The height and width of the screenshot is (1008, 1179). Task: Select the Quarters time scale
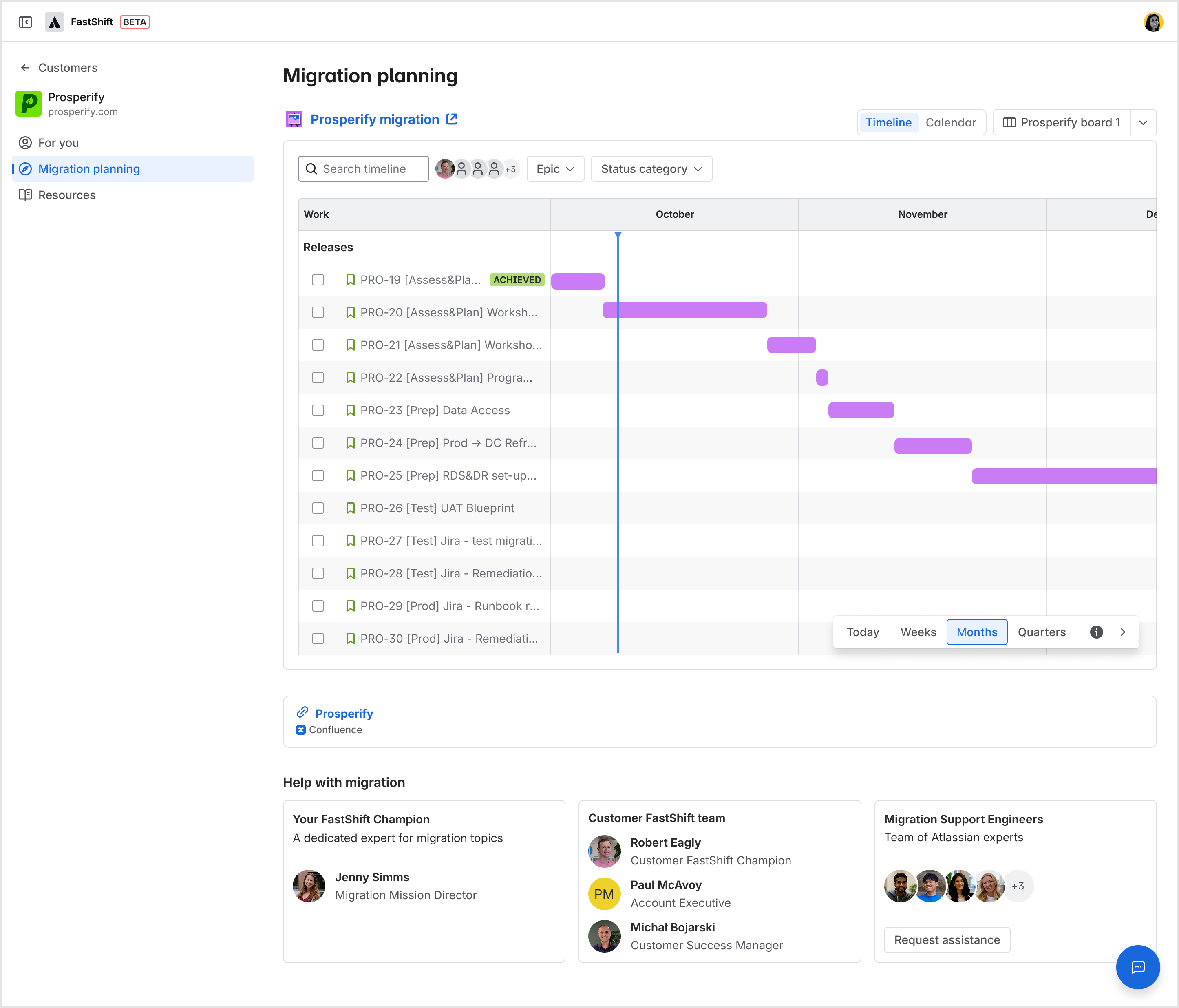[1042, 632]
